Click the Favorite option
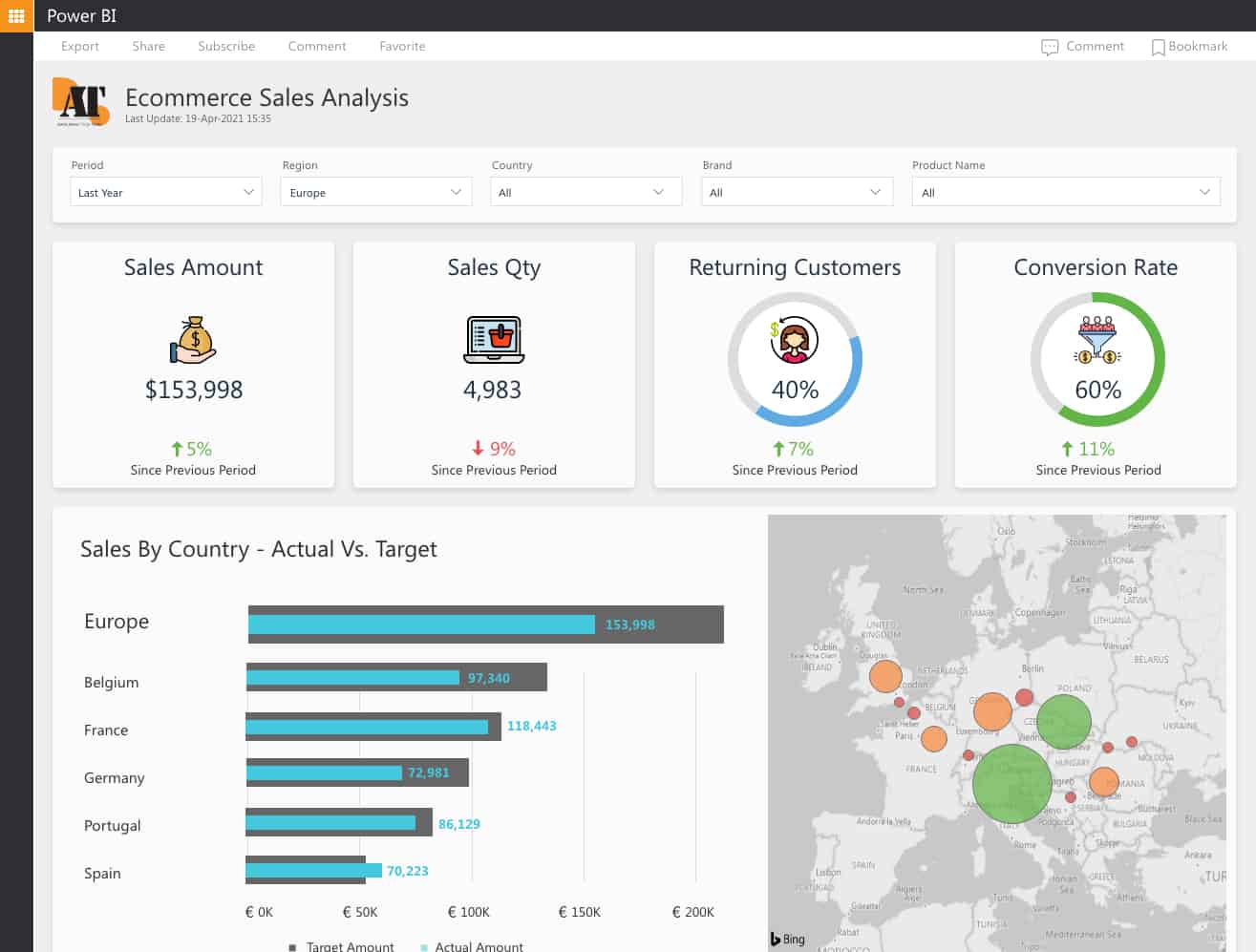The image size is (1256, 952). [x=402, y=46]
